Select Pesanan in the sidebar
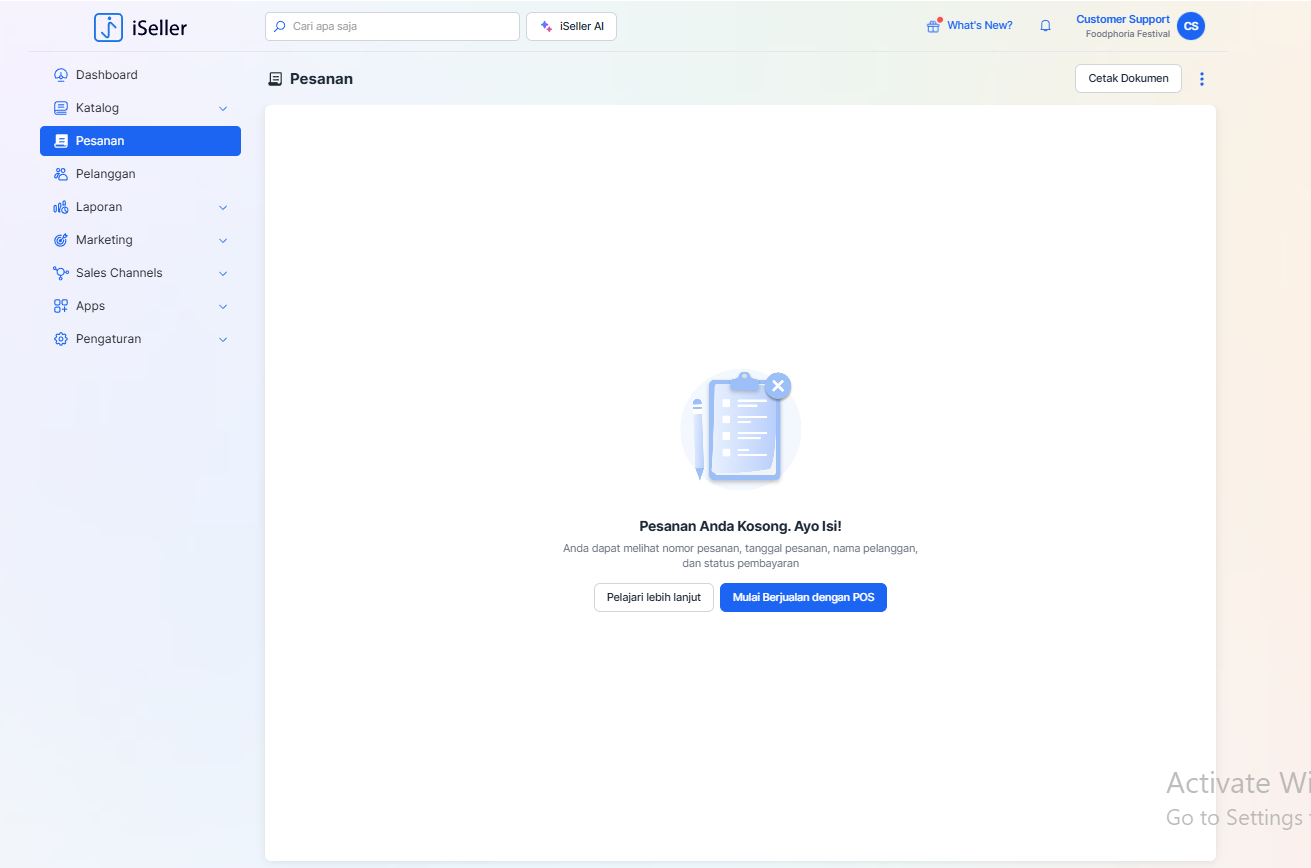The width and height of the screenshot is (1311, 868). (140, 141)
